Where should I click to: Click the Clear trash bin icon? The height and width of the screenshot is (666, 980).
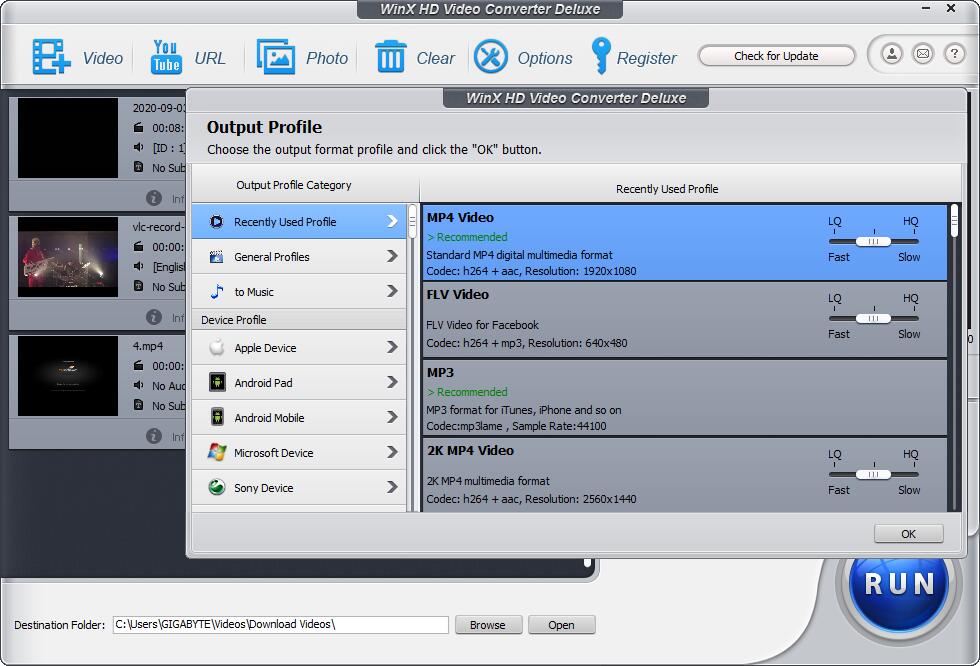click(x=391, y=57)
